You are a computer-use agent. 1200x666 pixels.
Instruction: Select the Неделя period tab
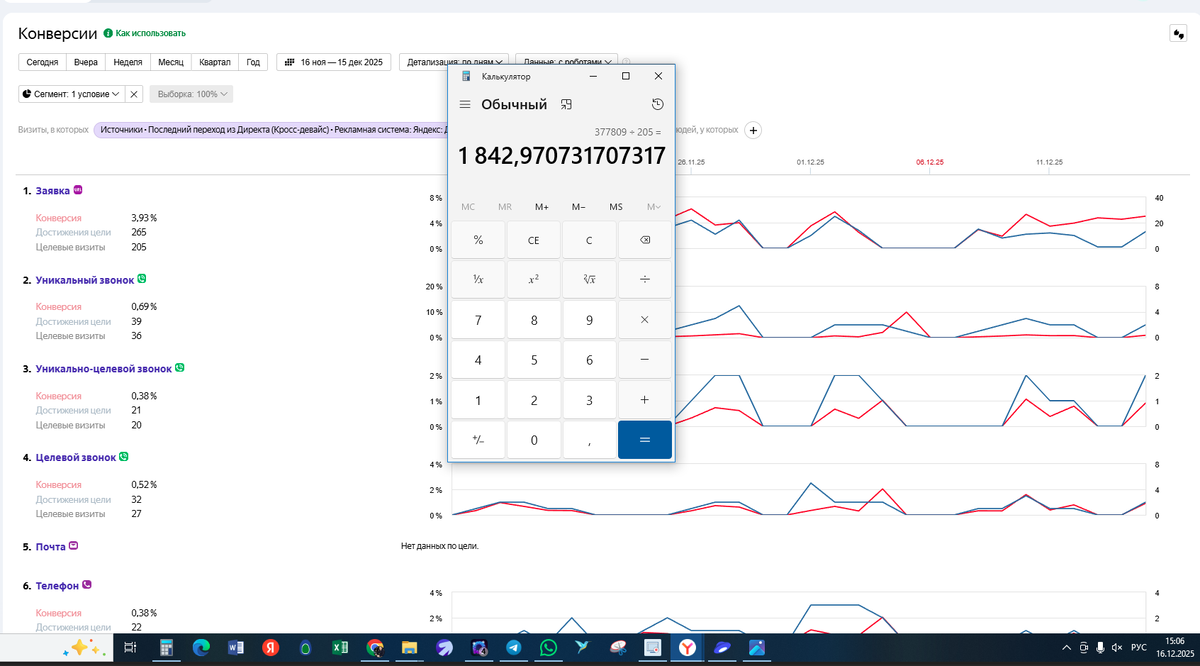(x=128, y=62)
